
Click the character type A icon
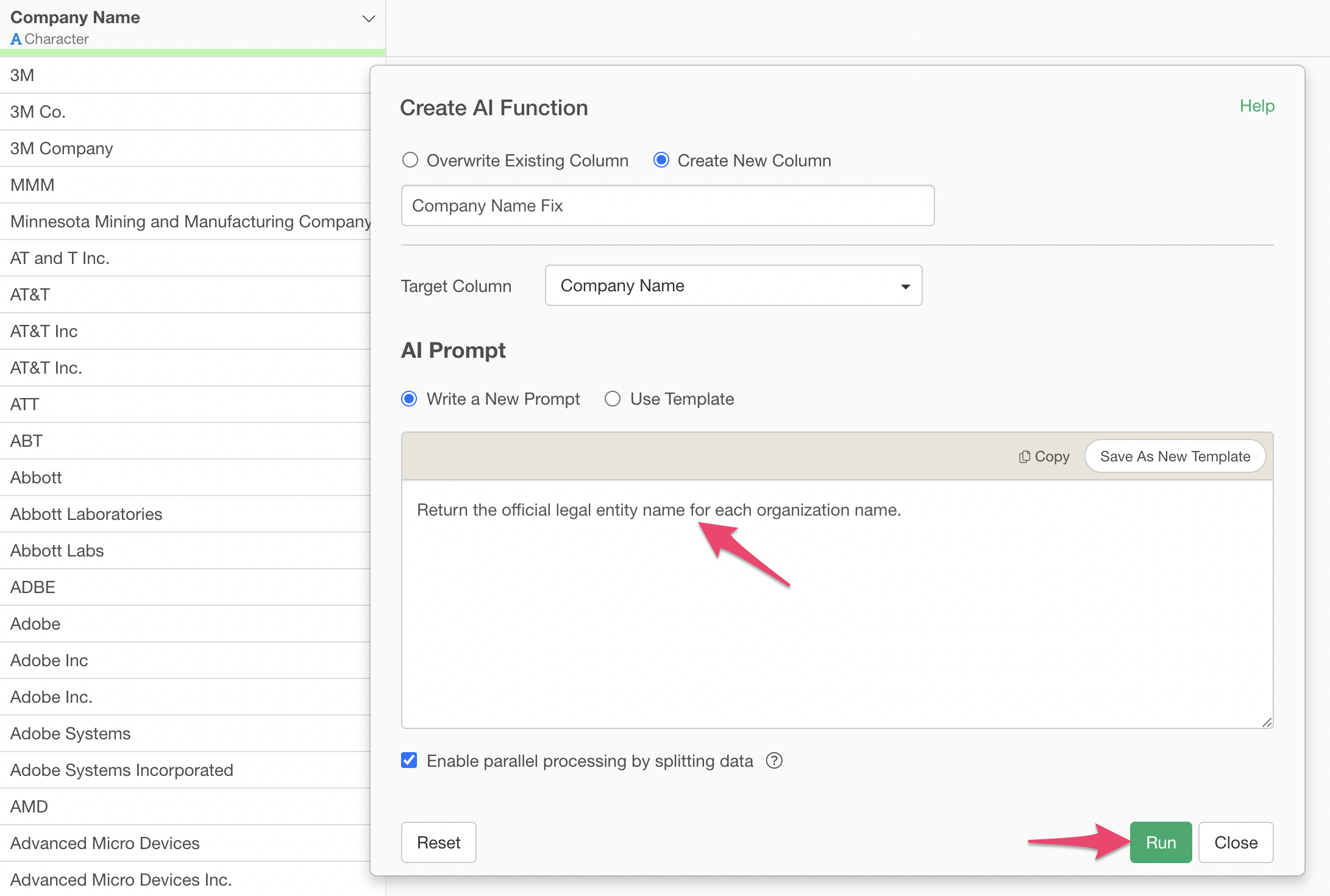(16, 39)
